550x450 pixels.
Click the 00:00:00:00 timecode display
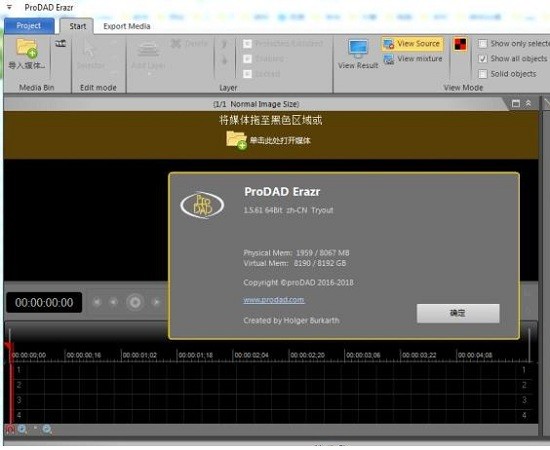click(x=44, y=302)
